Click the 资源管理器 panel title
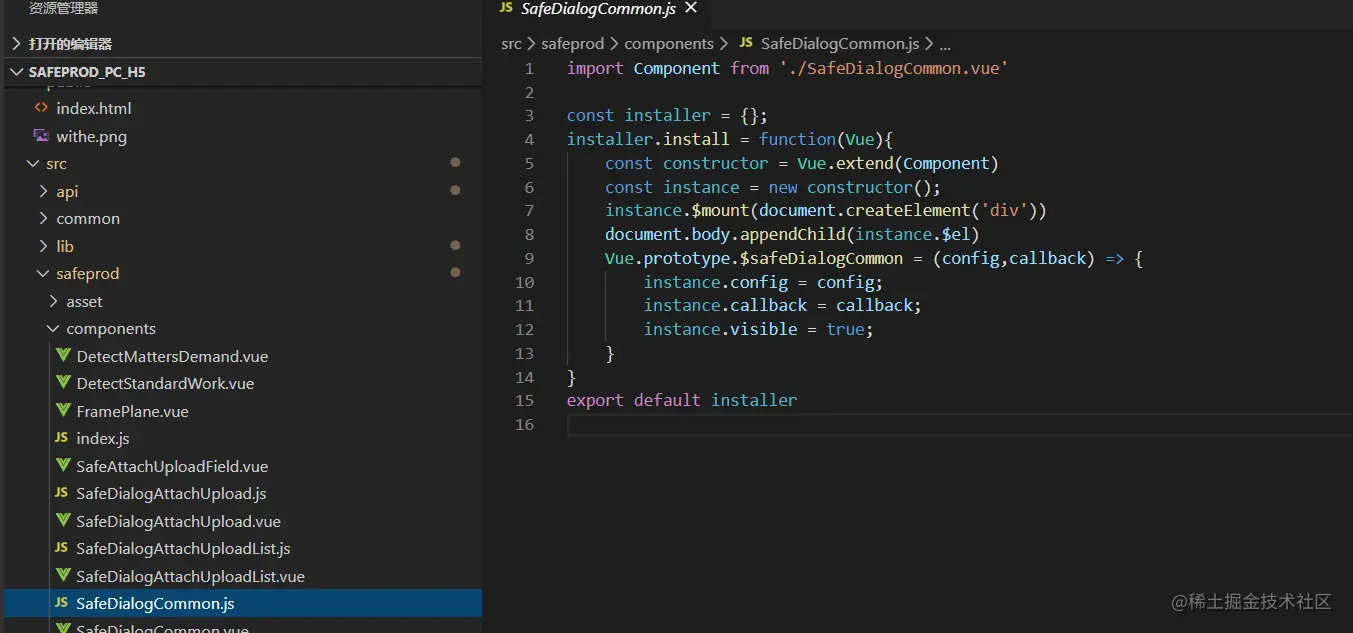The image size is (1353, 633). 63,8
